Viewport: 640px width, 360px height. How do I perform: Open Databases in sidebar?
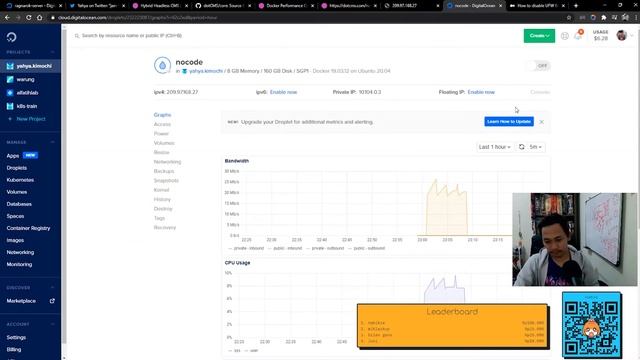[19, 204]
